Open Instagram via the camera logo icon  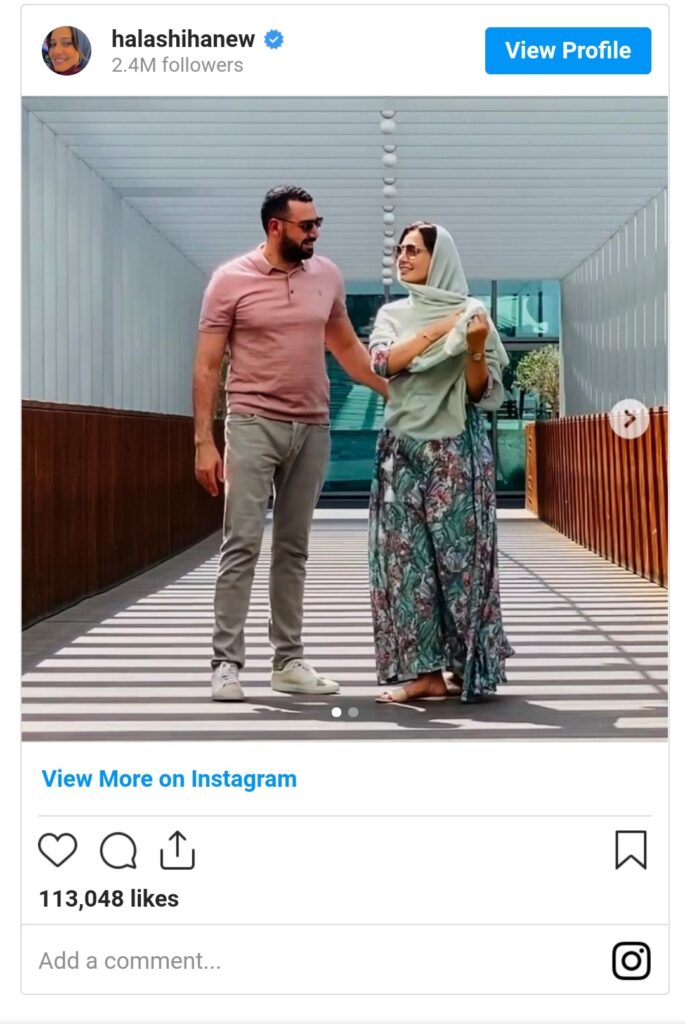(631, 961)
